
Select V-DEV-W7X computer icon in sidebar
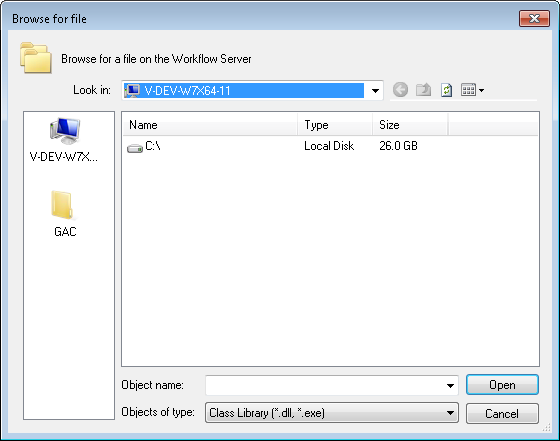pyautogui.click(x=65, y=131)
